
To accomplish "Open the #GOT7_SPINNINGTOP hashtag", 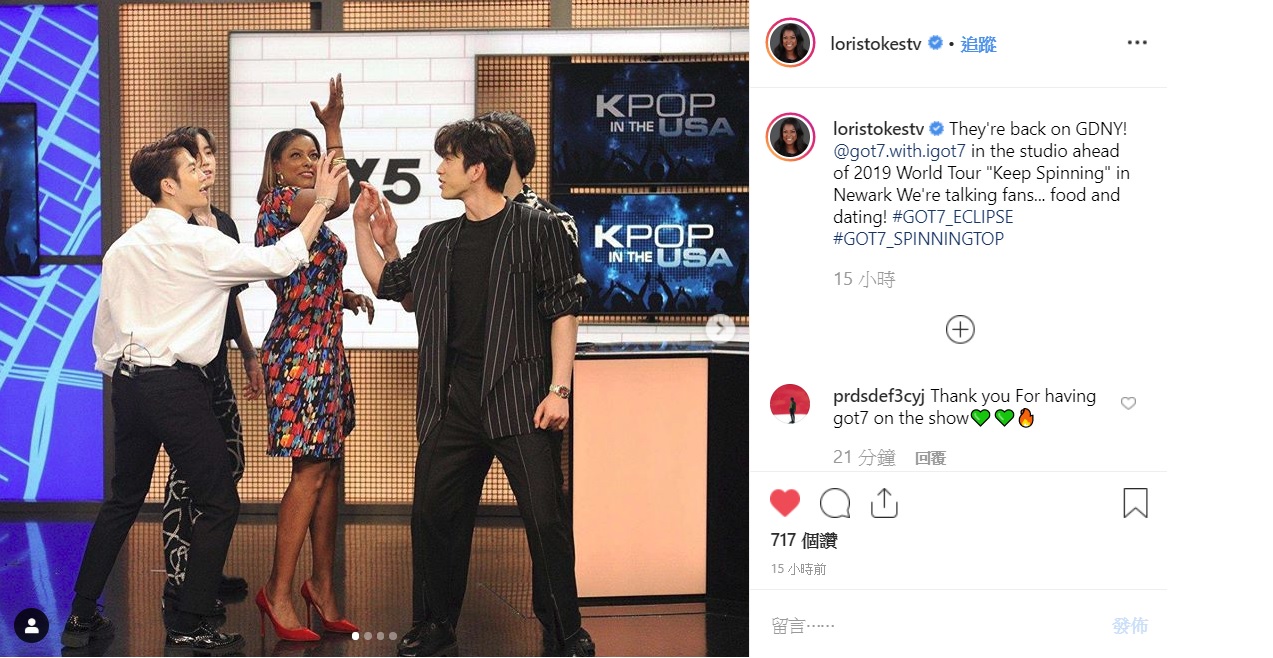I will tap(918, 239).
